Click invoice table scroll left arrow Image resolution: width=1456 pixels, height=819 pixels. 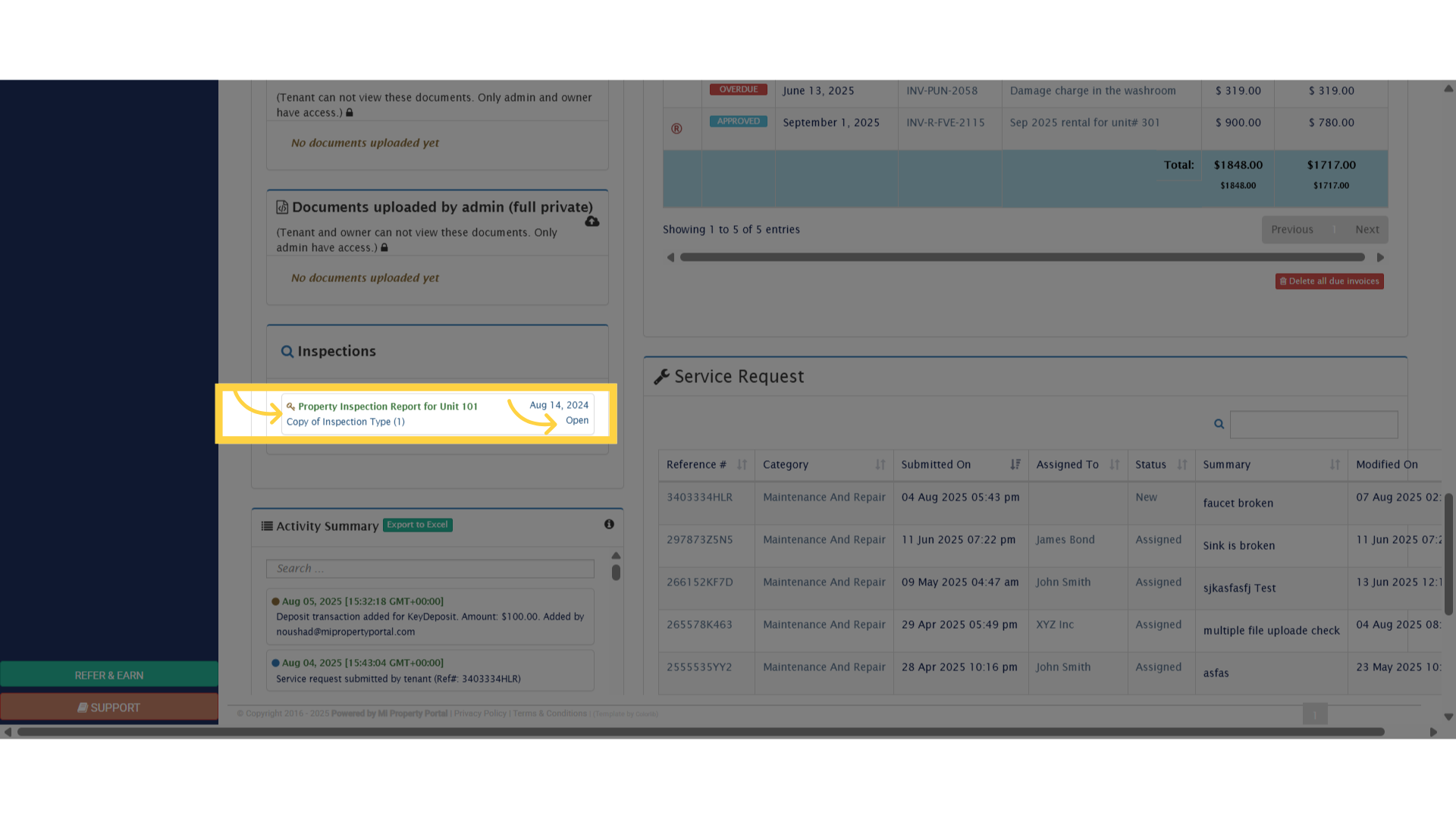670,258
